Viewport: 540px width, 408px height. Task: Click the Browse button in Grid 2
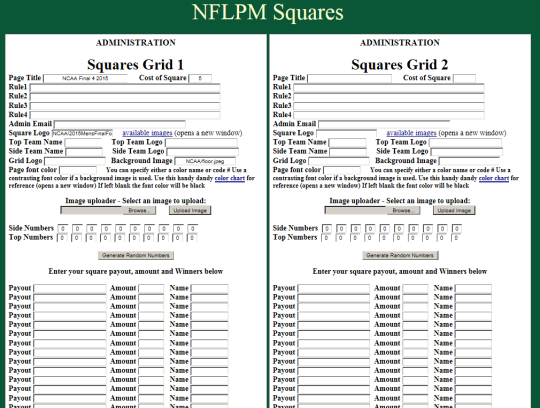pos(404,210)
